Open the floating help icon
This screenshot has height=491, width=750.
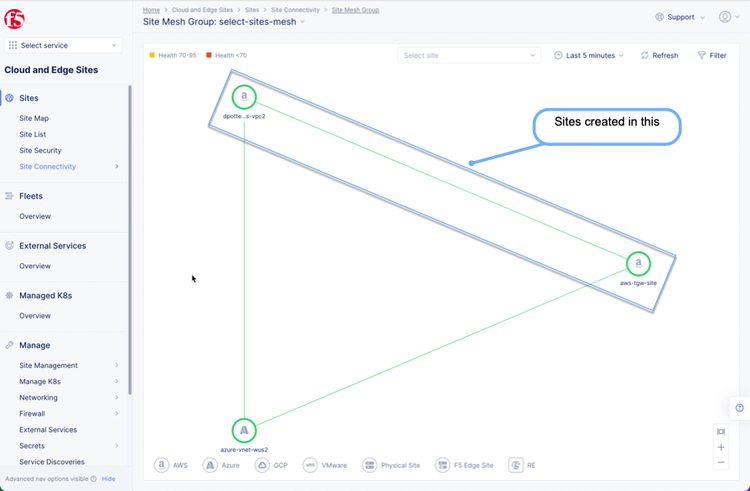coord(739,408)
